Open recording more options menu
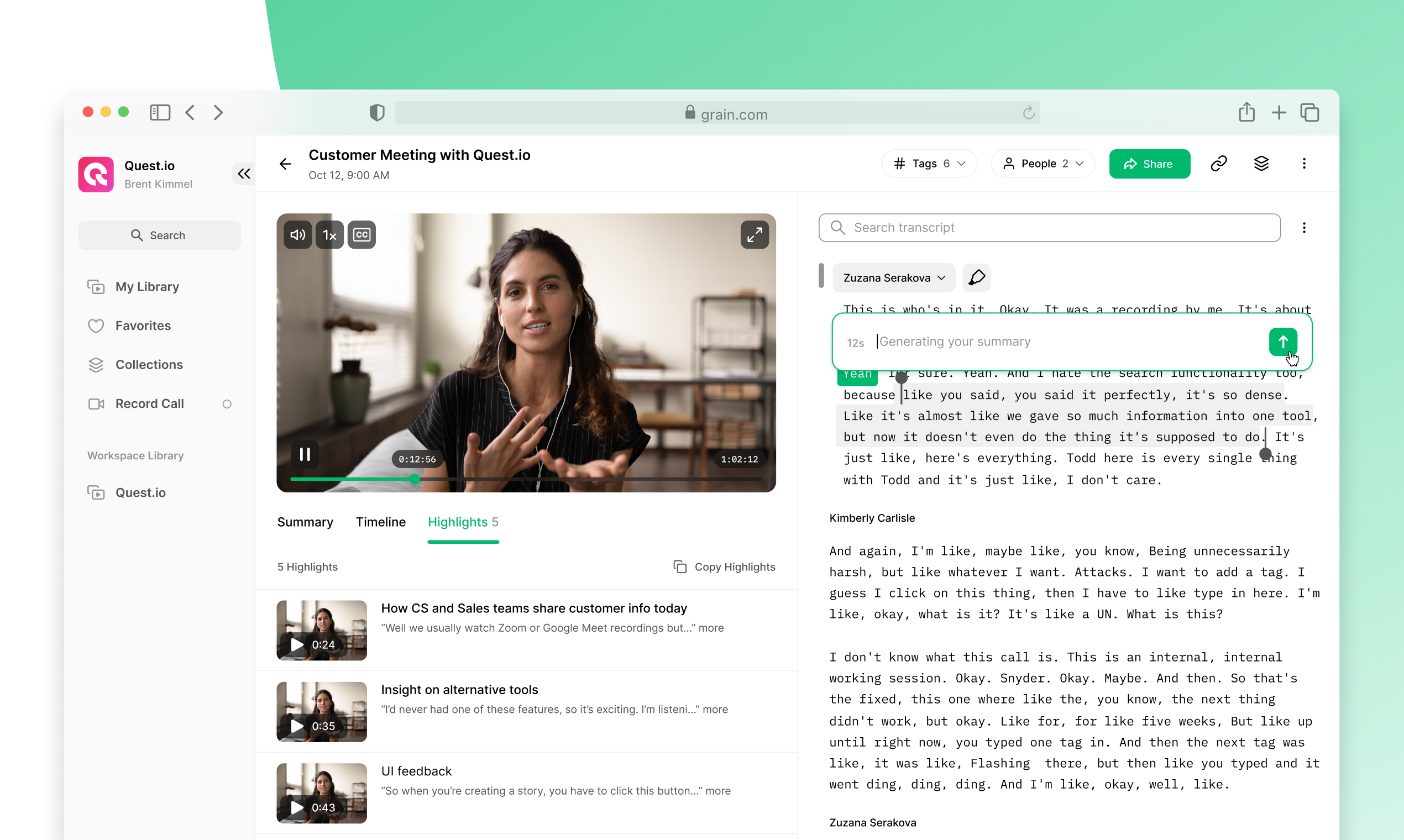This screenshot has width=1404, height=840. [x=1305, y=164]
